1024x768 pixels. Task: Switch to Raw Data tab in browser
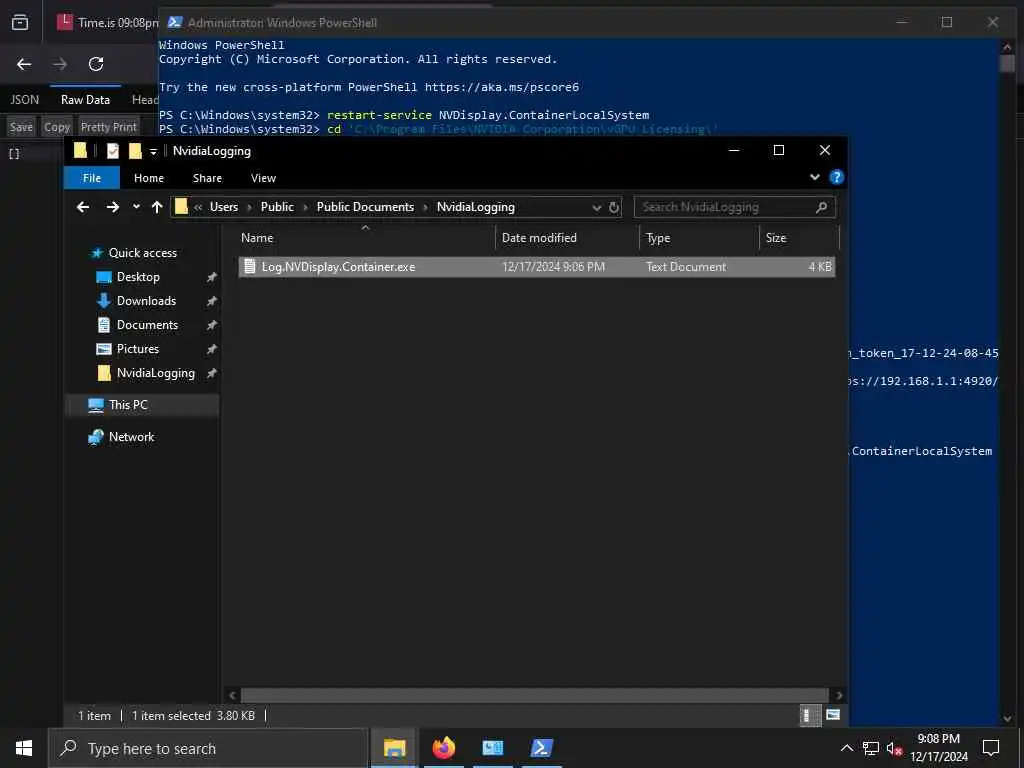click(x=85, y=100)
